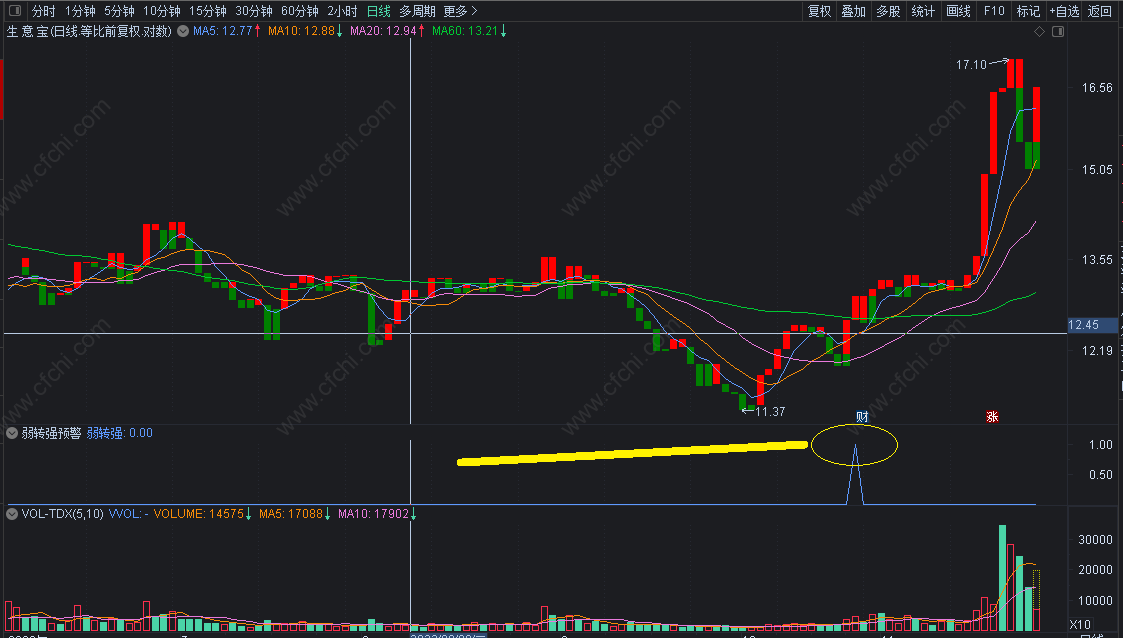Select the 10分钟 period
Screen dimensions: 1123x638
tap(162, 11)
